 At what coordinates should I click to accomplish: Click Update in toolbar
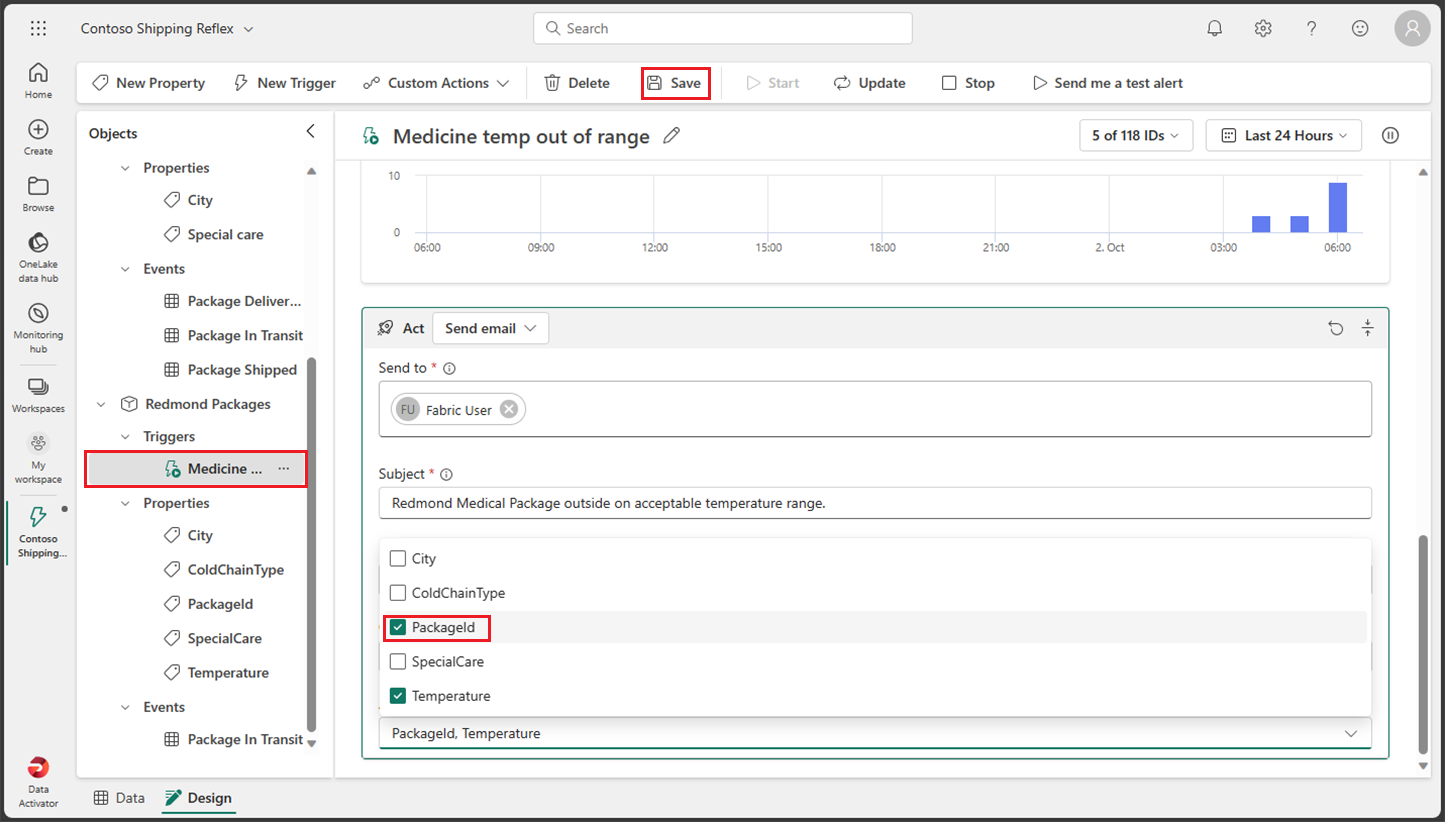tap(869, 83)
